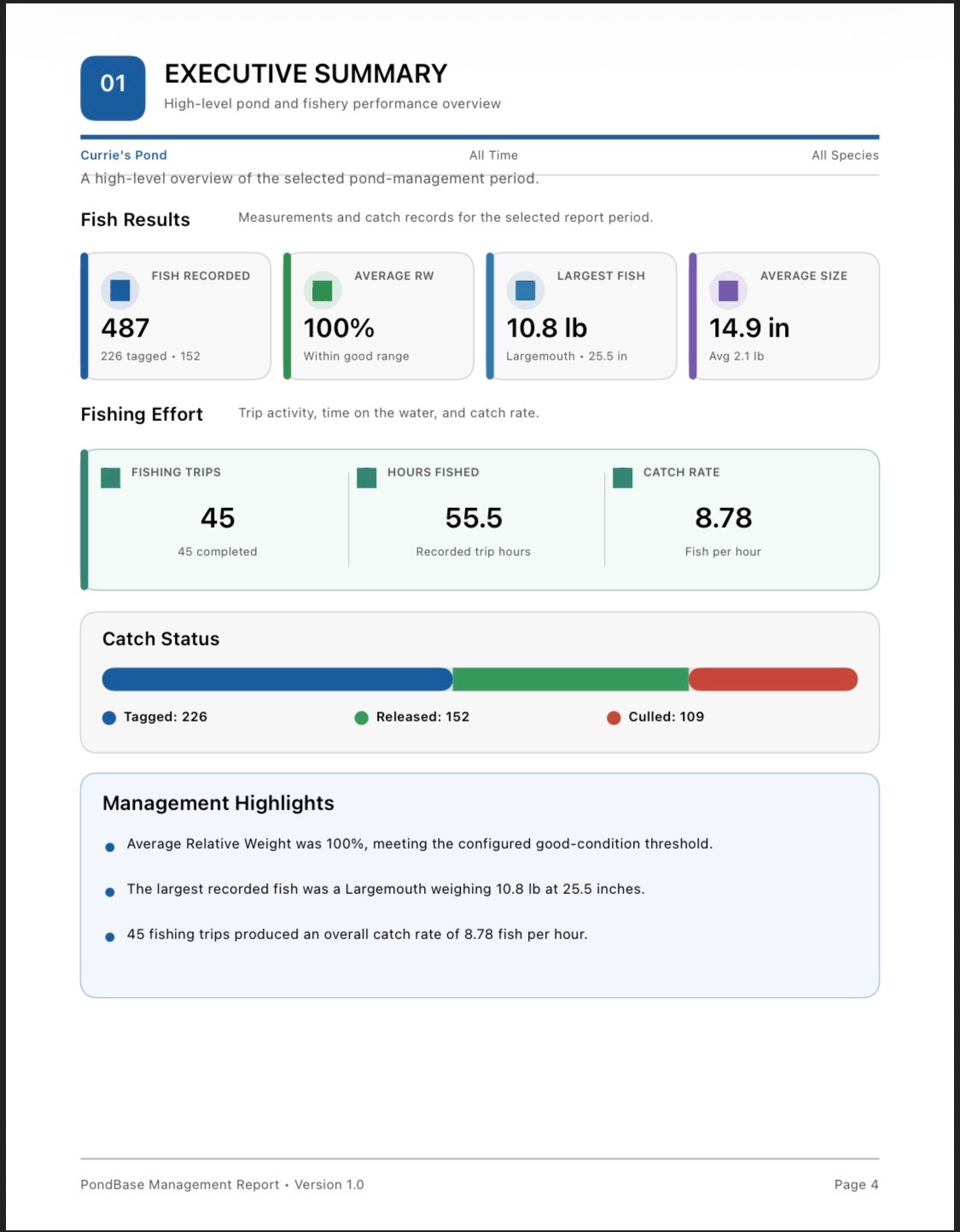960x1232 pixels.
Task: Click the blue Tagged segment of the catch bar
Action: point(277,680)
